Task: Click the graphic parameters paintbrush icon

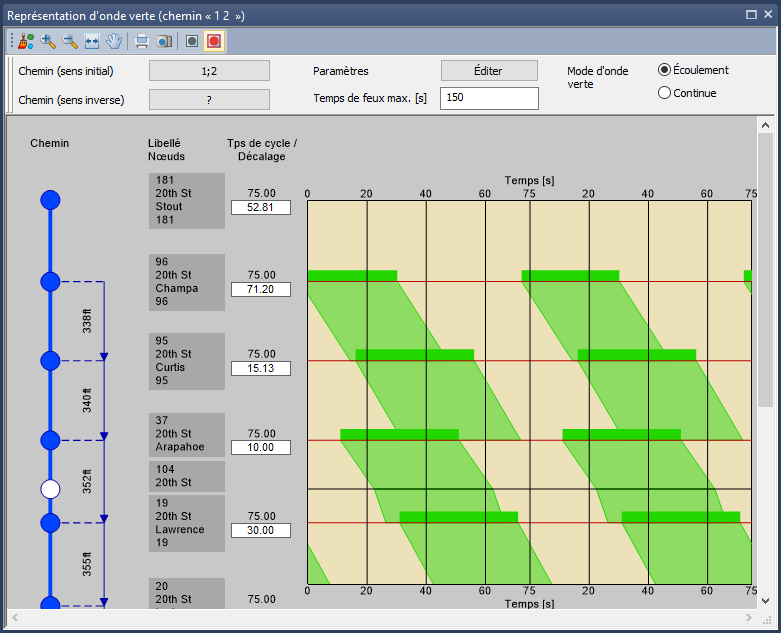Action: point(25,41)
